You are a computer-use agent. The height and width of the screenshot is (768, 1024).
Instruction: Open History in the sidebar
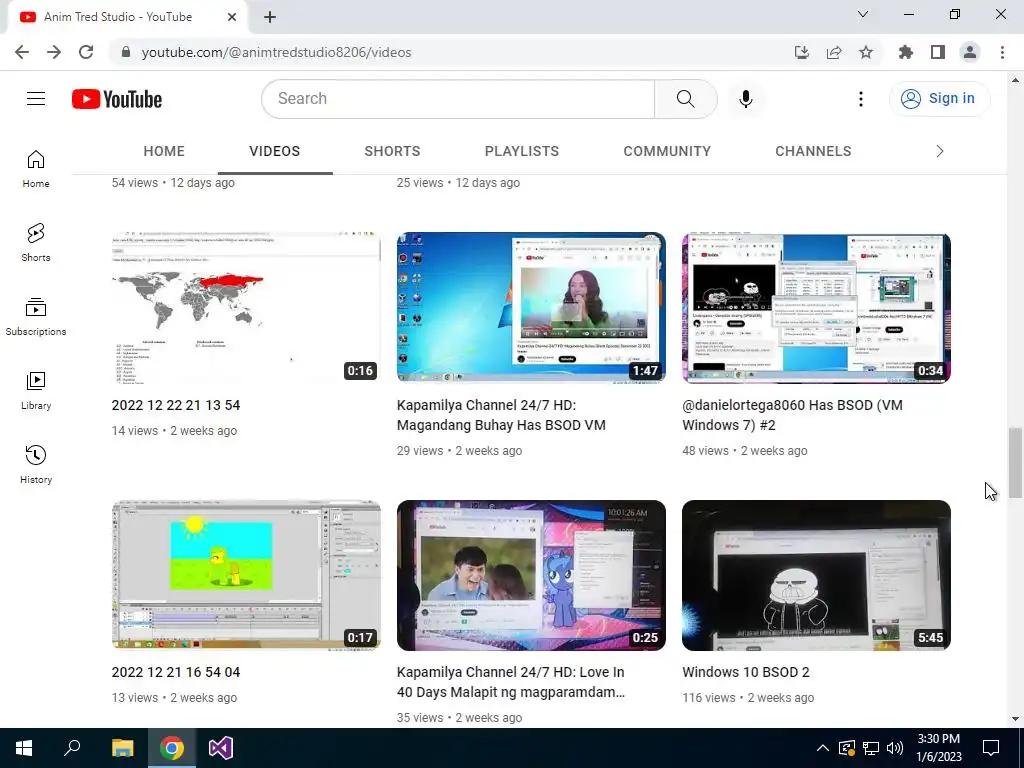36,464
